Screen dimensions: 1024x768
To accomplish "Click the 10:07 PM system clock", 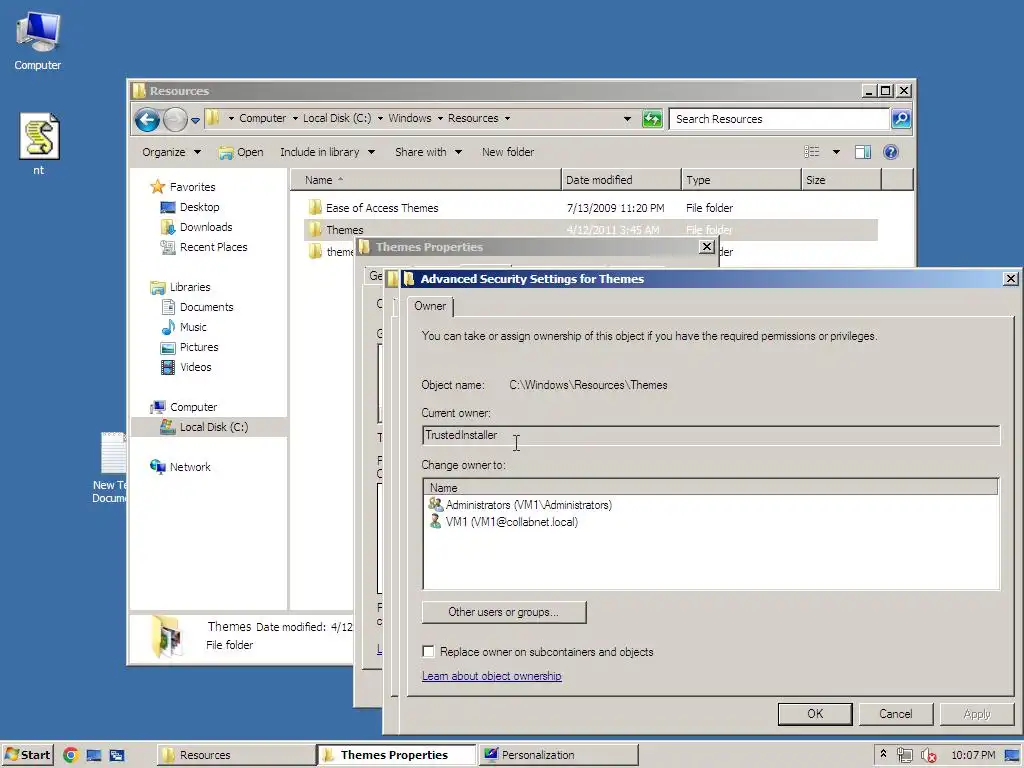I will coord(973,755).
